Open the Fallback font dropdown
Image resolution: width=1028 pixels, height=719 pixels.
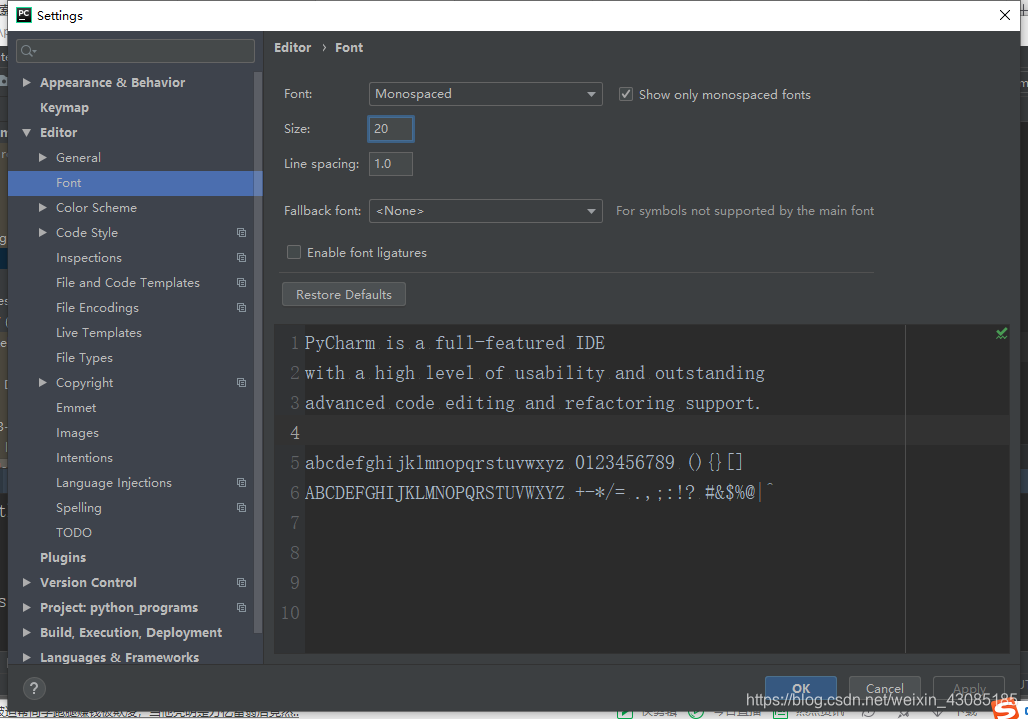[485, 211]
